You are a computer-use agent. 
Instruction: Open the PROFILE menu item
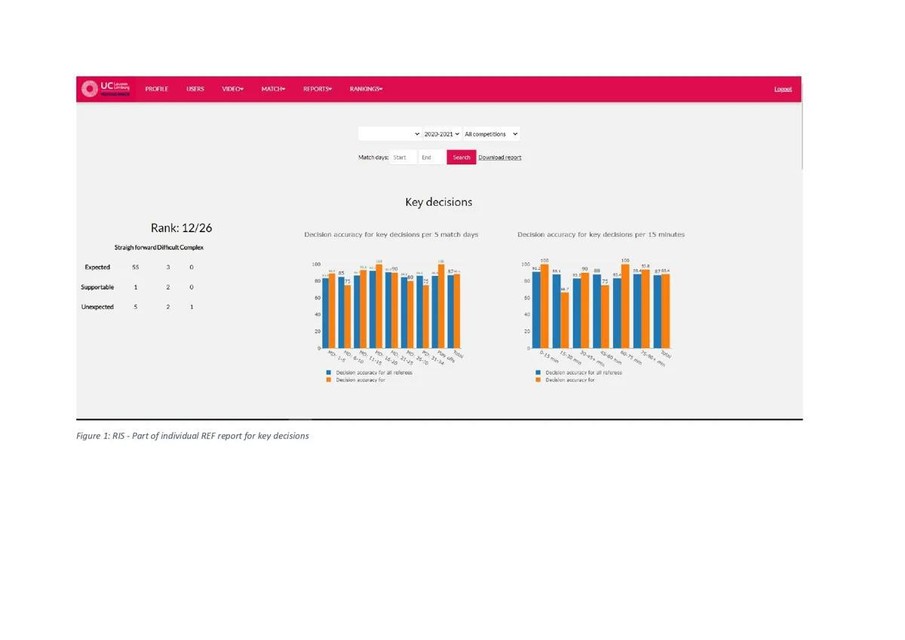click(x=156, y=89)
